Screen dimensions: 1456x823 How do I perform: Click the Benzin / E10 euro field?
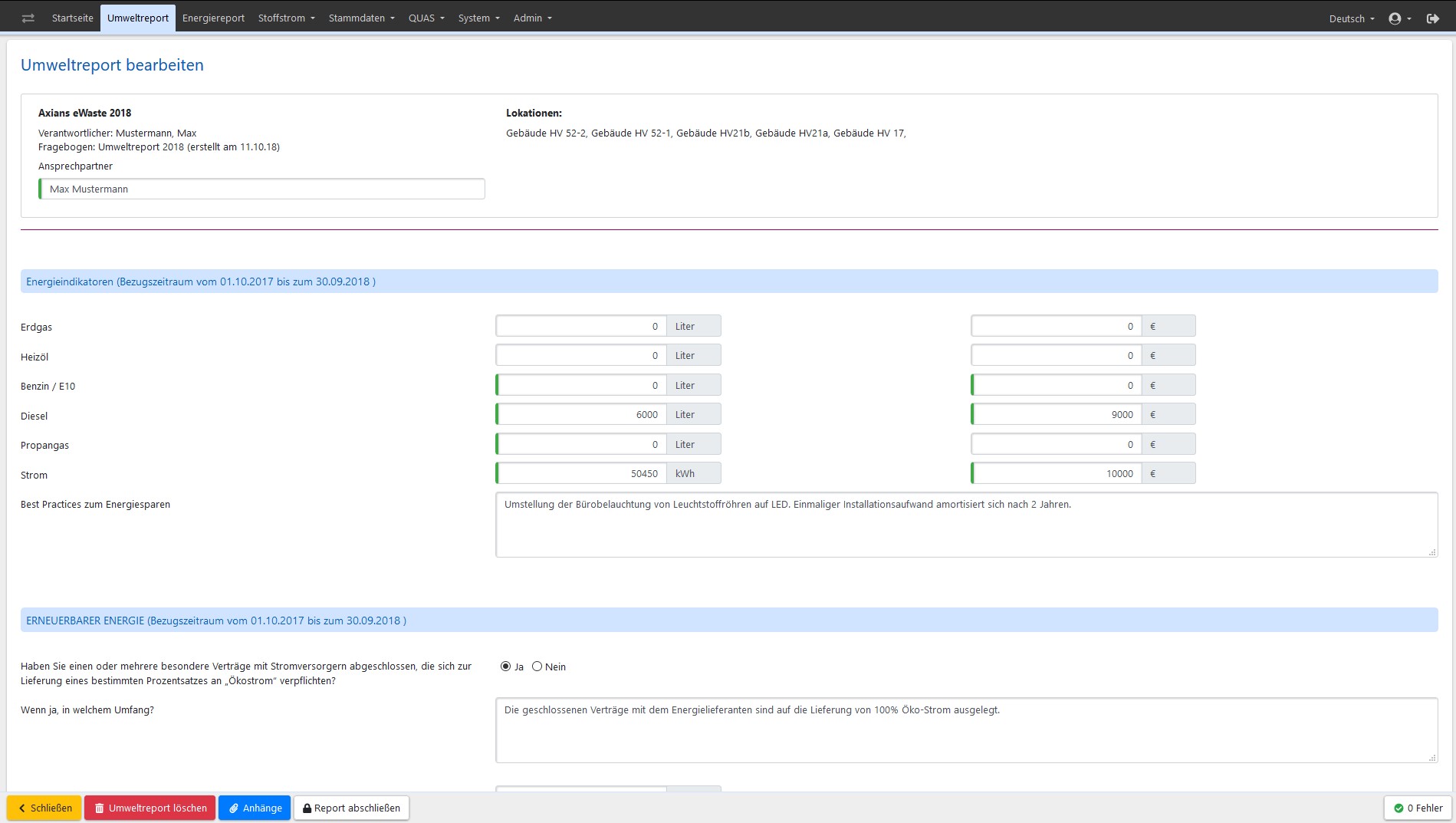click(1056, 385)
